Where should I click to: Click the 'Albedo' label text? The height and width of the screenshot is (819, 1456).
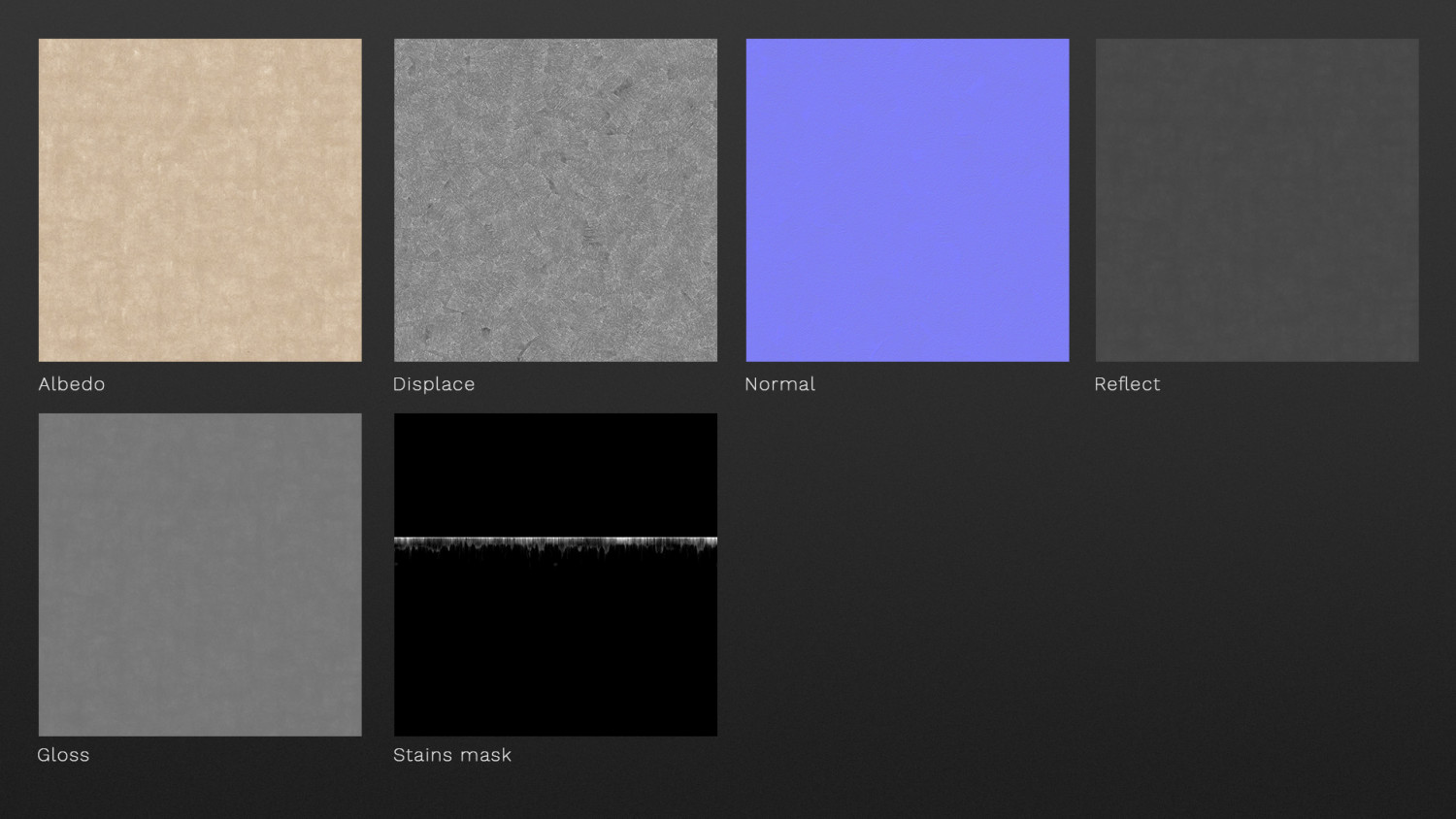72,384
